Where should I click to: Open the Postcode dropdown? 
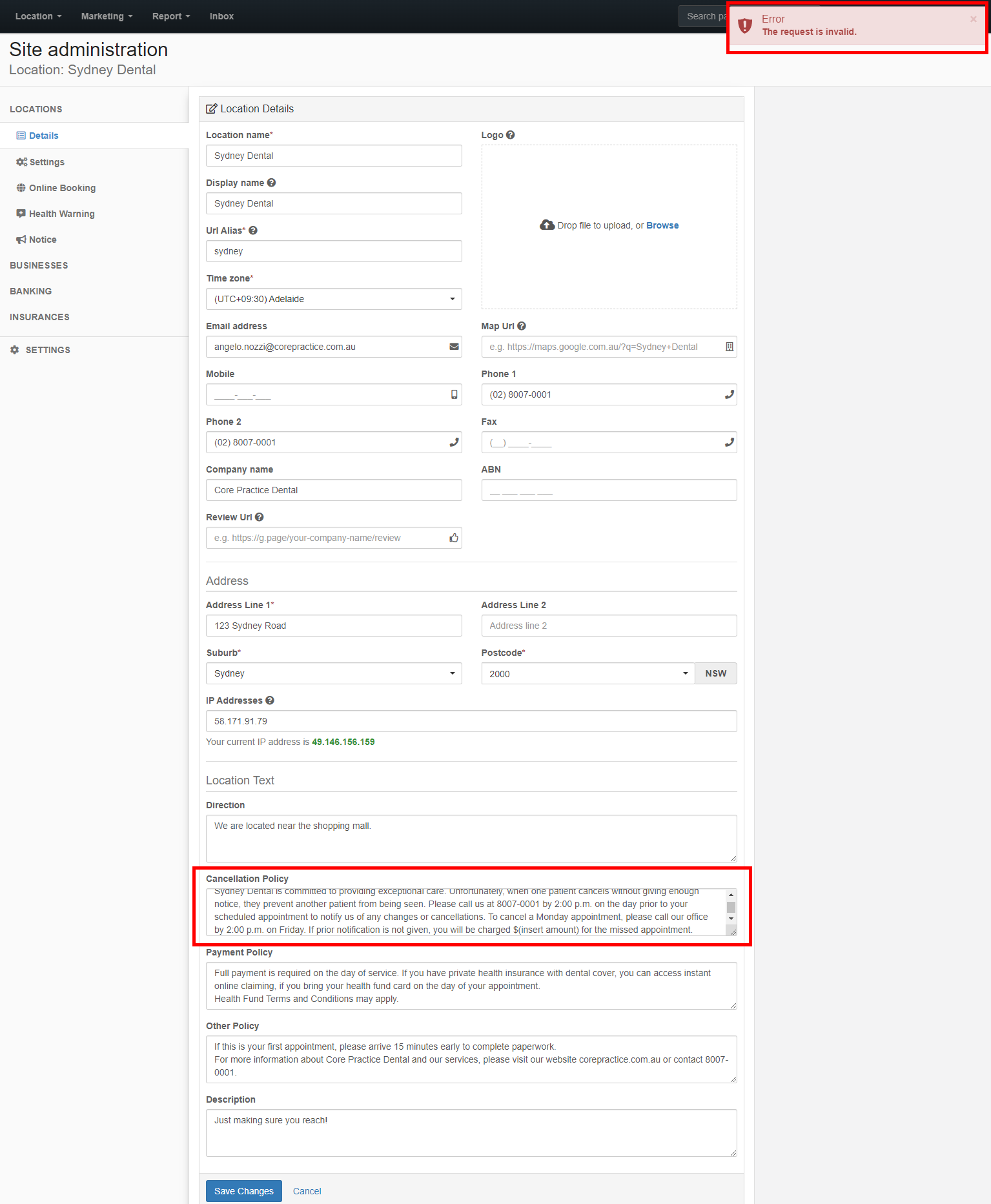point(588,673)
